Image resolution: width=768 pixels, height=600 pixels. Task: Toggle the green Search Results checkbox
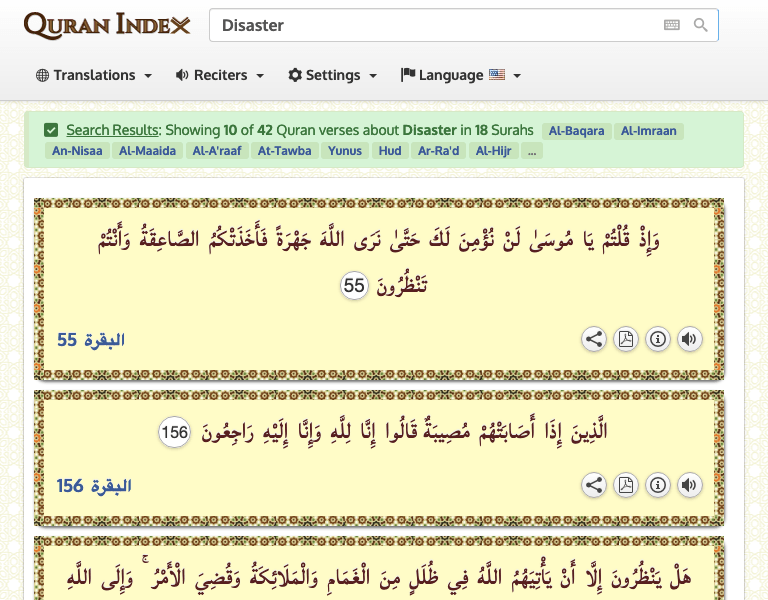pyautogui.click(x=51, y=130)
